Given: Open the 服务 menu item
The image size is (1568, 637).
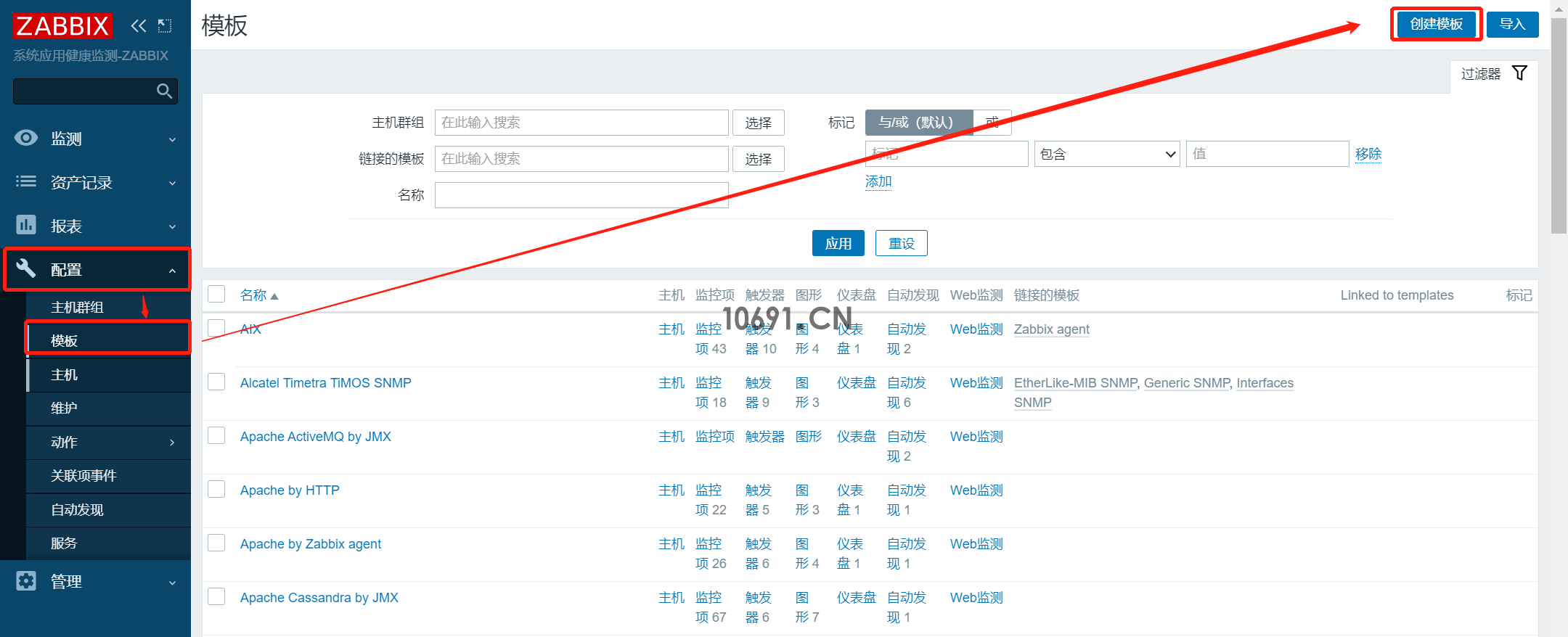Looking at the screenshot, I should pos(108,543).
